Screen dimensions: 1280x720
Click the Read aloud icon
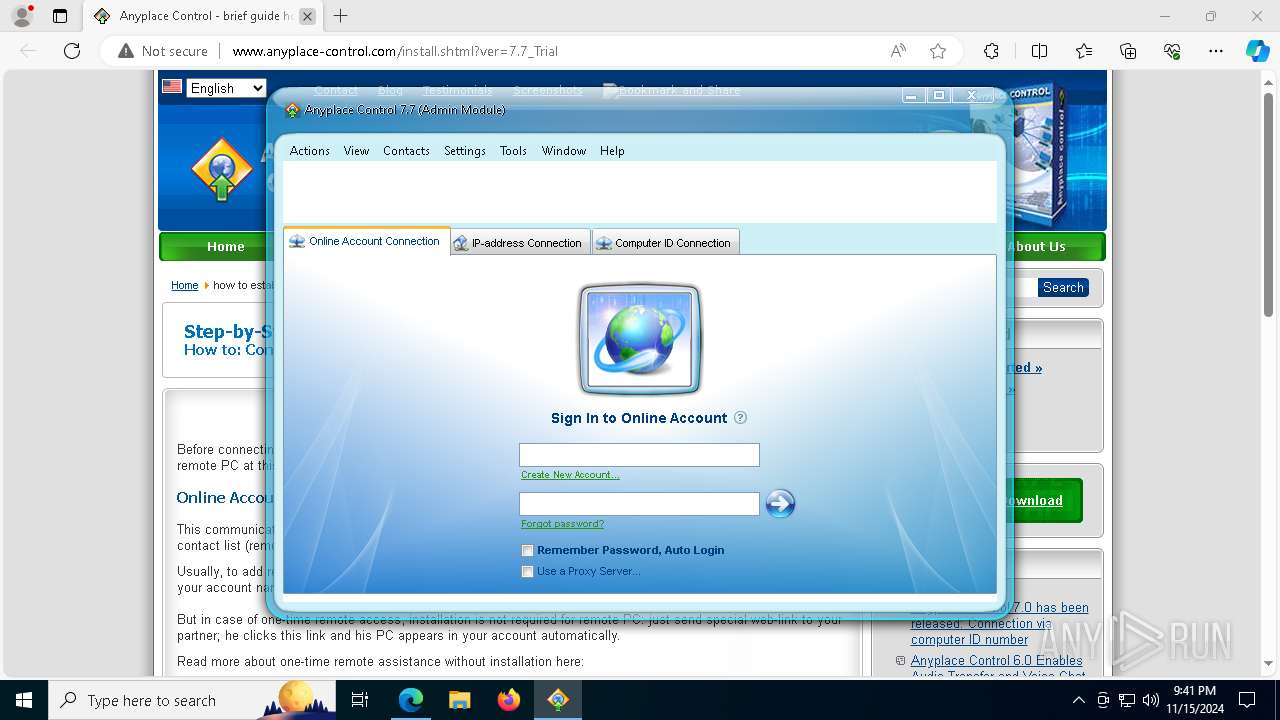(x=898, y=51)
